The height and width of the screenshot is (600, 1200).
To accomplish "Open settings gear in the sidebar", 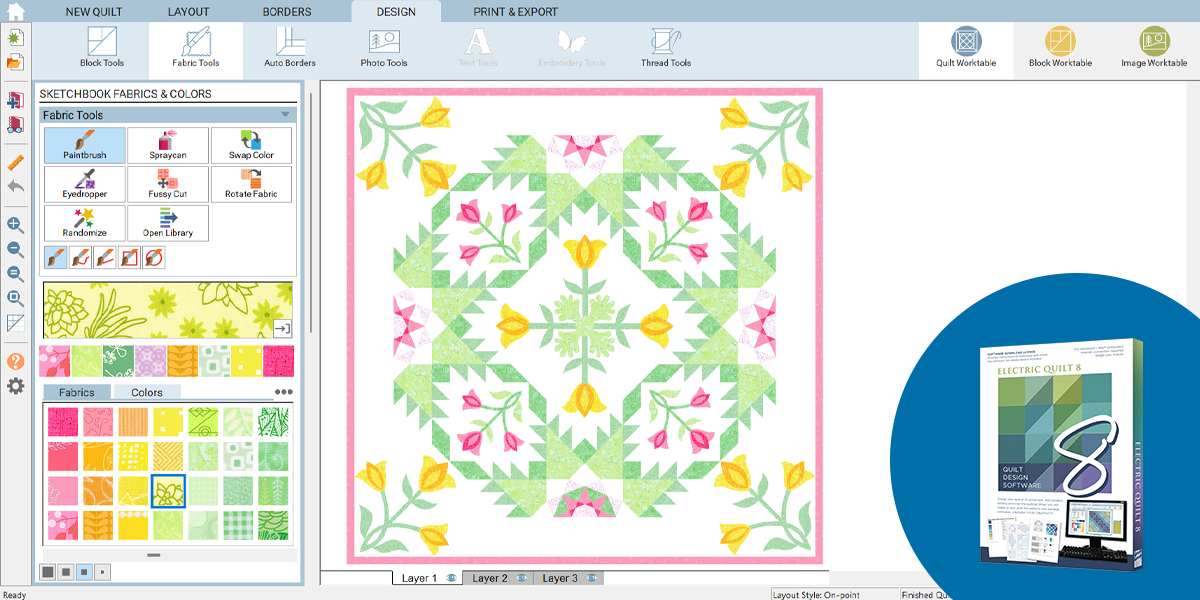I will [15, 385].
